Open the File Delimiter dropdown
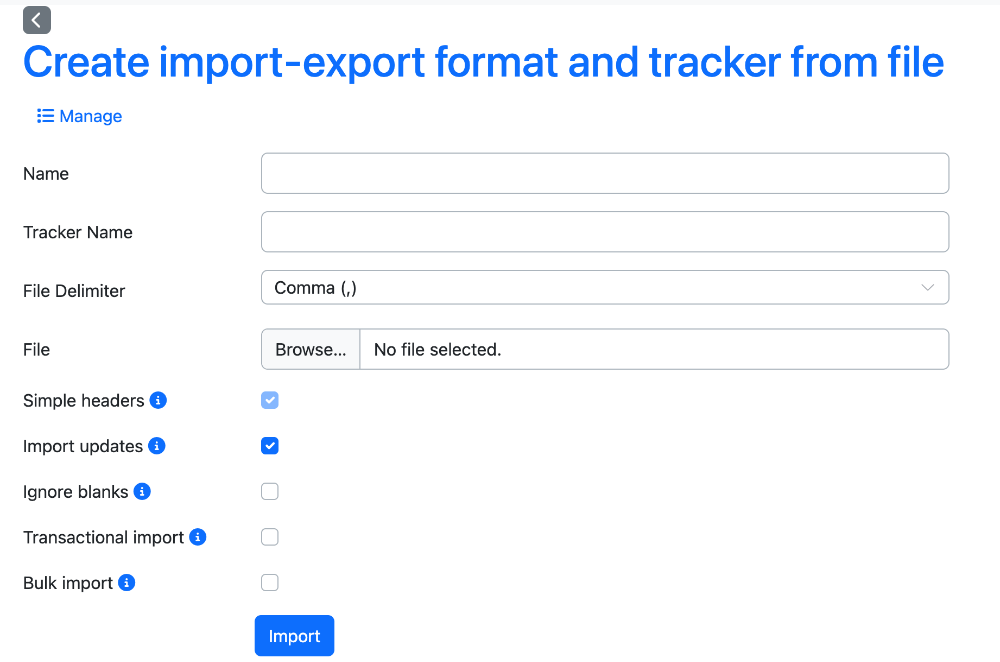 pos(605,288)
